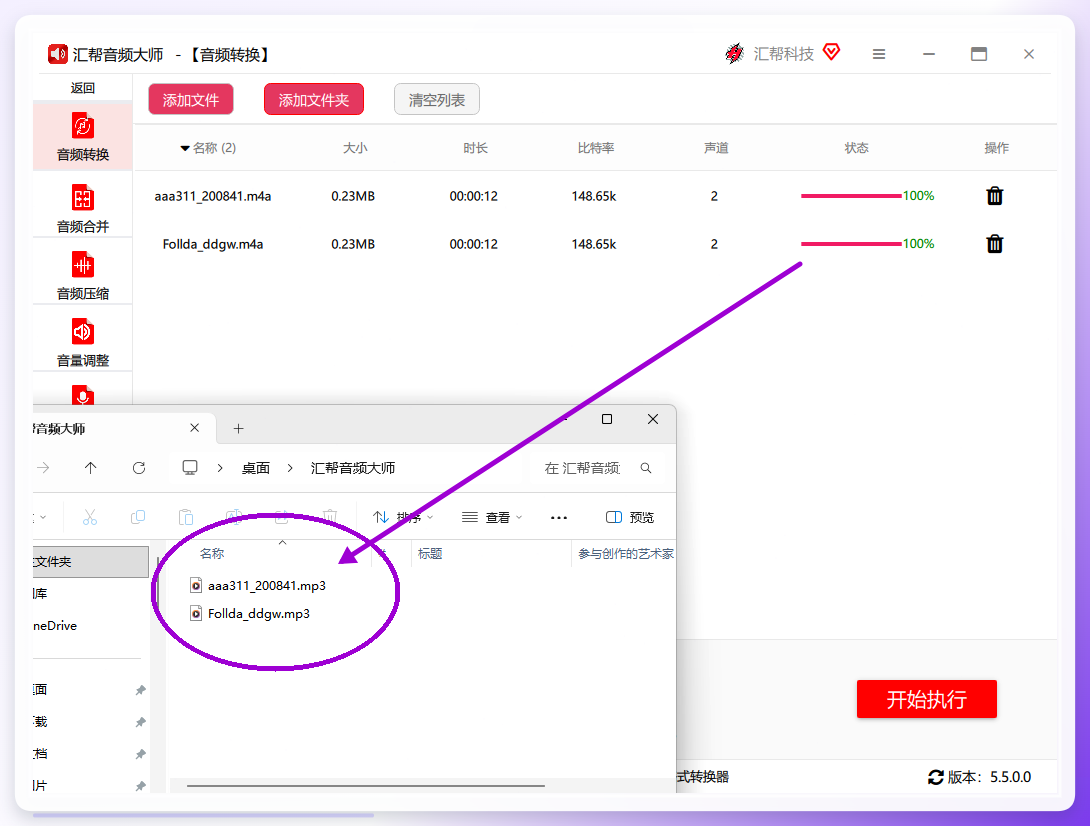Click the 状态 column header

[856, 148]
